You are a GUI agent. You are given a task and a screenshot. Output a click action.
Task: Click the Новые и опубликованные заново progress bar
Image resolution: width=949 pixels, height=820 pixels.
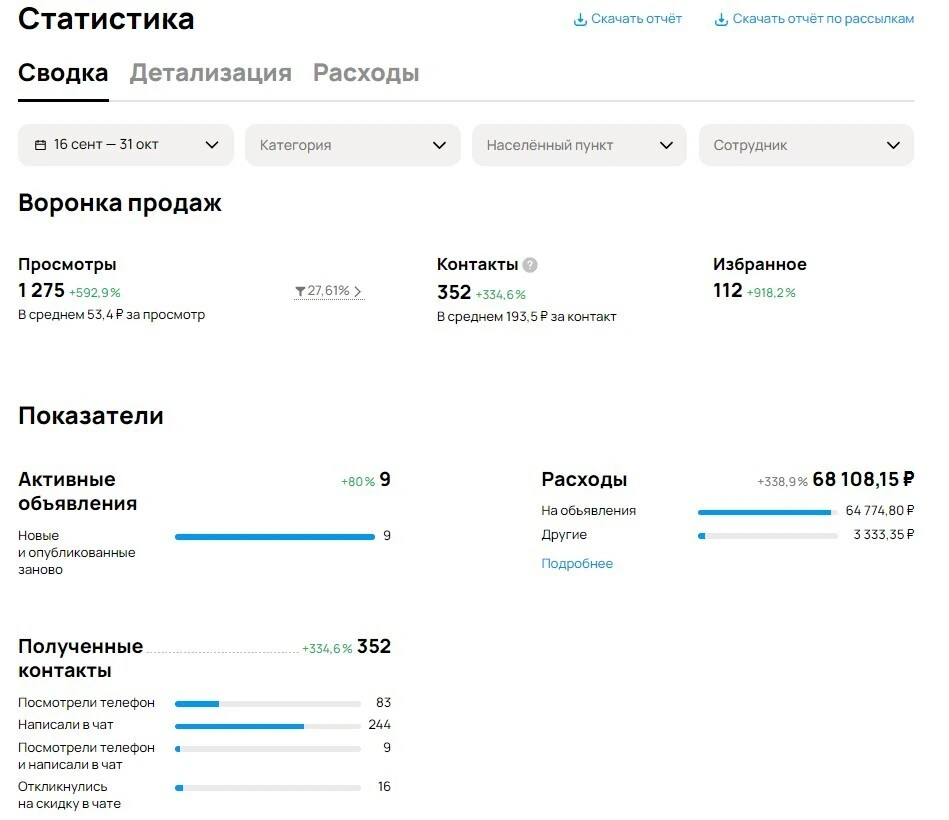tap(275, 537)
